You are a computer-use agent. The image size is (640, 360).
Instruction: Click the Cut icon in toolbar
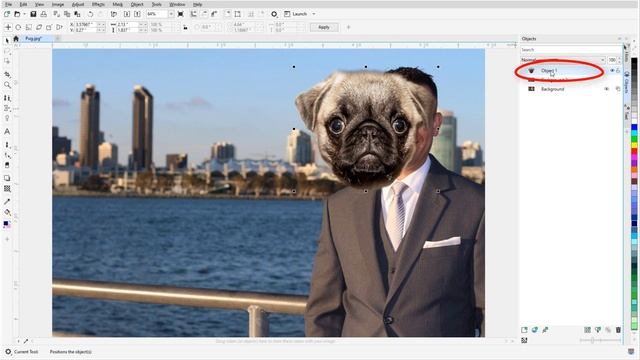tap(56, 14)
